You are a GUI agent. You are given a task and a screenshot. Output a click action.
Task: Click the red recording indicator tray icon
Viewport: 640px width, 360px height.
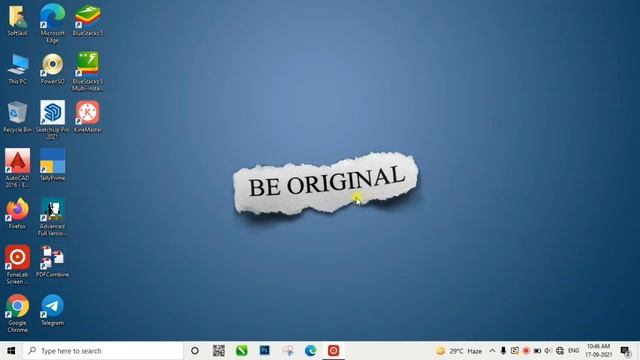coord(526,351)
